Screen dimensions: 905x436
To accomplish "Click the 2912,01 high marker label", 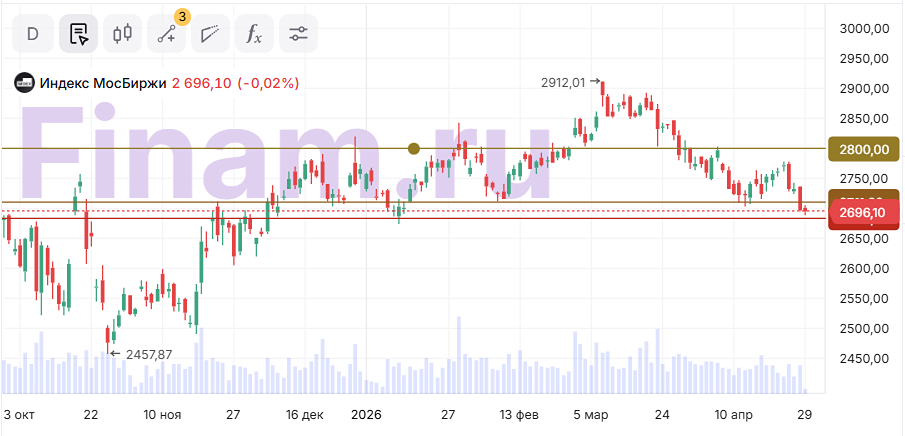I will tap(563, 82).
